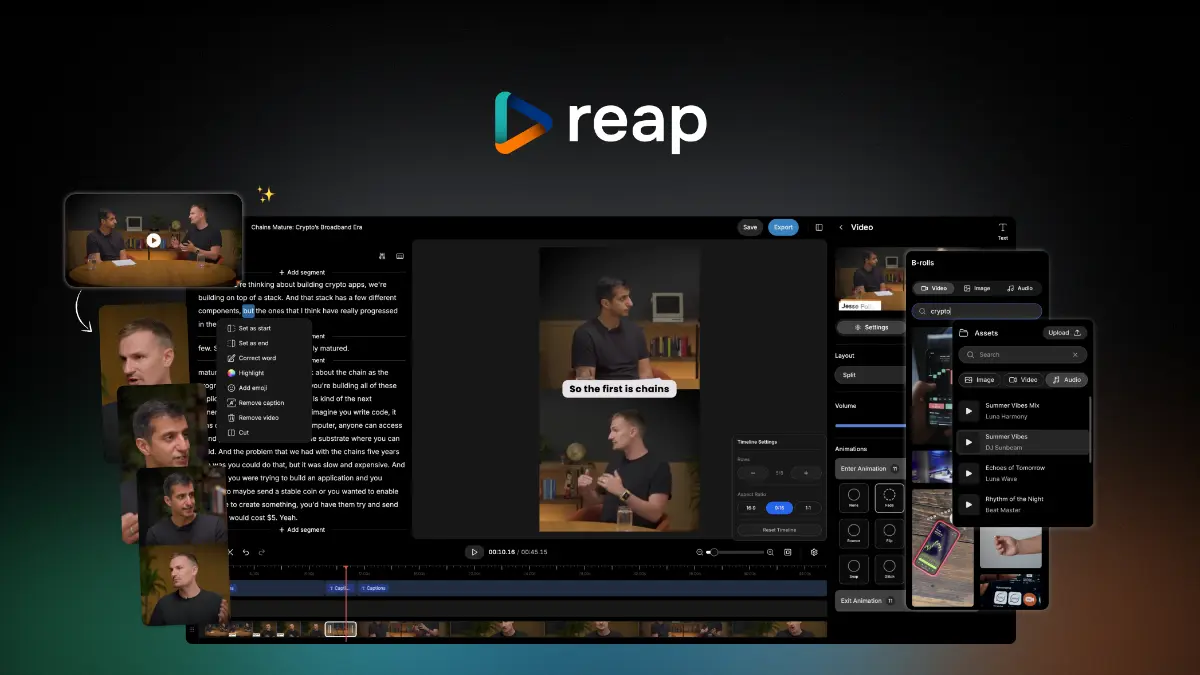This screenshot has height=675, width=1200.
Task: Switch to the Image tab in B-rolls
Action: click(979, 287)
